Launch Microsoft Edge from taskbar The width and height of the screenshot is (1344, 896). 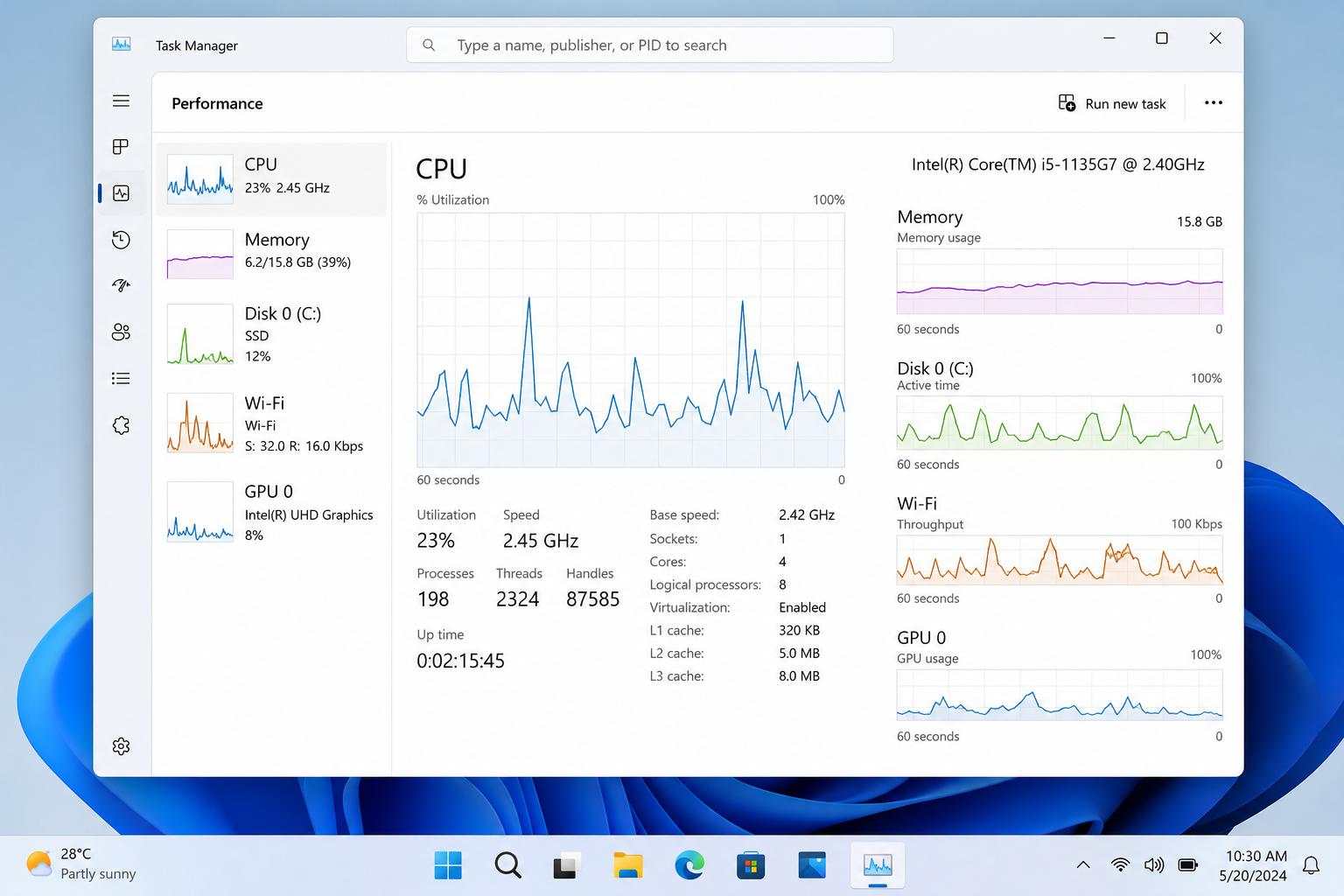(x=689, y=865)
